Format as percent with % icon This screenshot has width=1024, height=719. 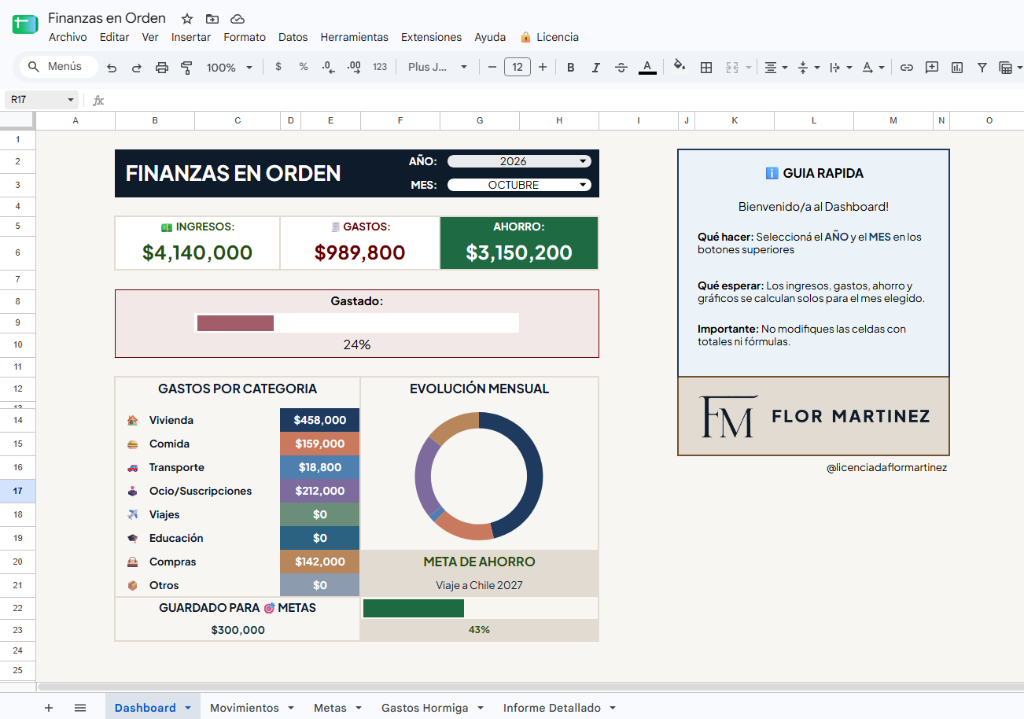click(x=303, y=67)
